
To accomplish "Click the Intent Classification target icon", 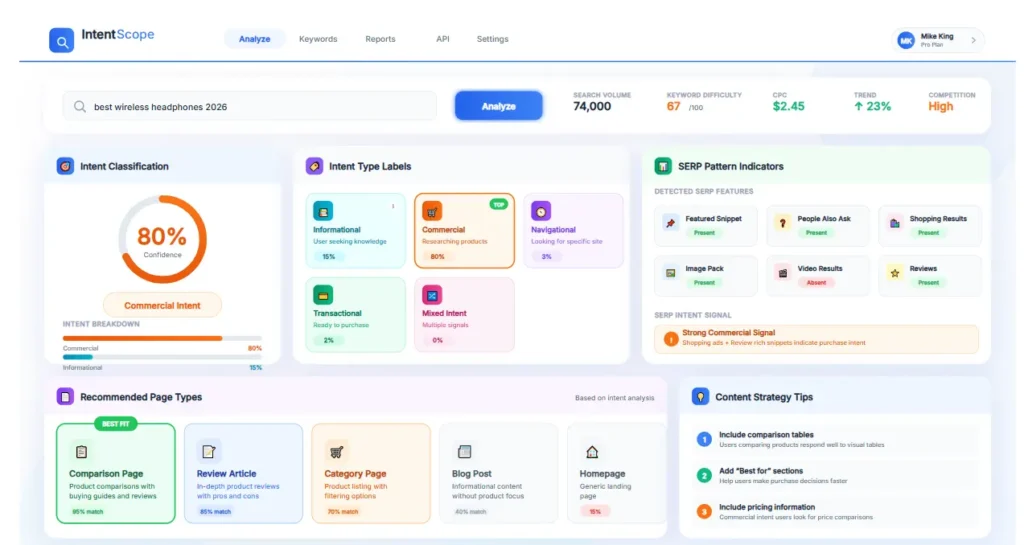I will 65,166.
